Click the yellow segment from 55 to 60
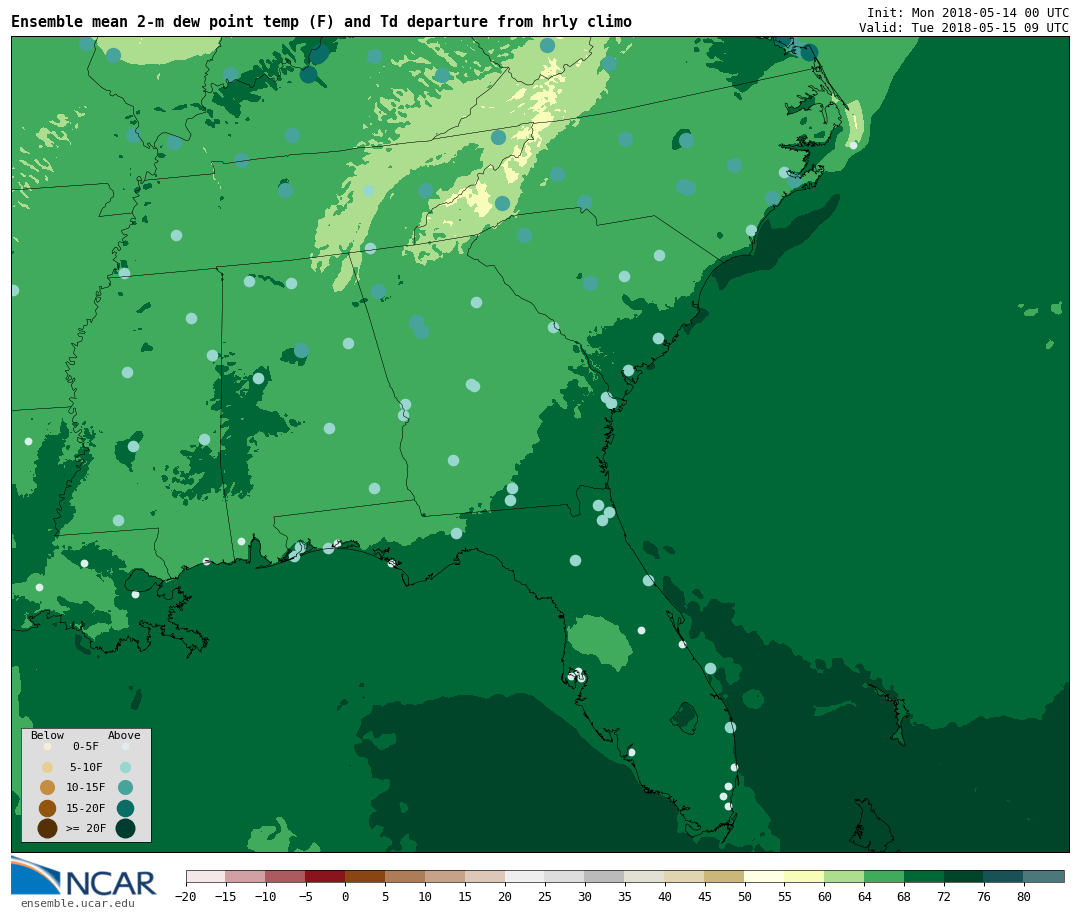The image size is (1080, 915). click(805, 876)
